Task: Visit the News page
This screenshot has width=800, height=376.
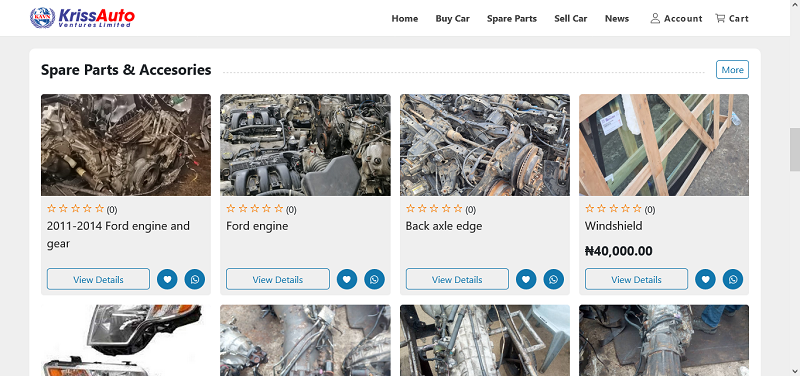Action: (x=617, y=18)
